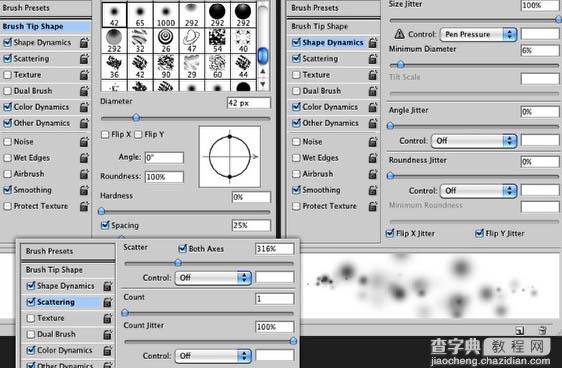Click lock beside Color Dynamics in Brush Tip Shape panel
562x368 pixels.
tap(84, 107)
